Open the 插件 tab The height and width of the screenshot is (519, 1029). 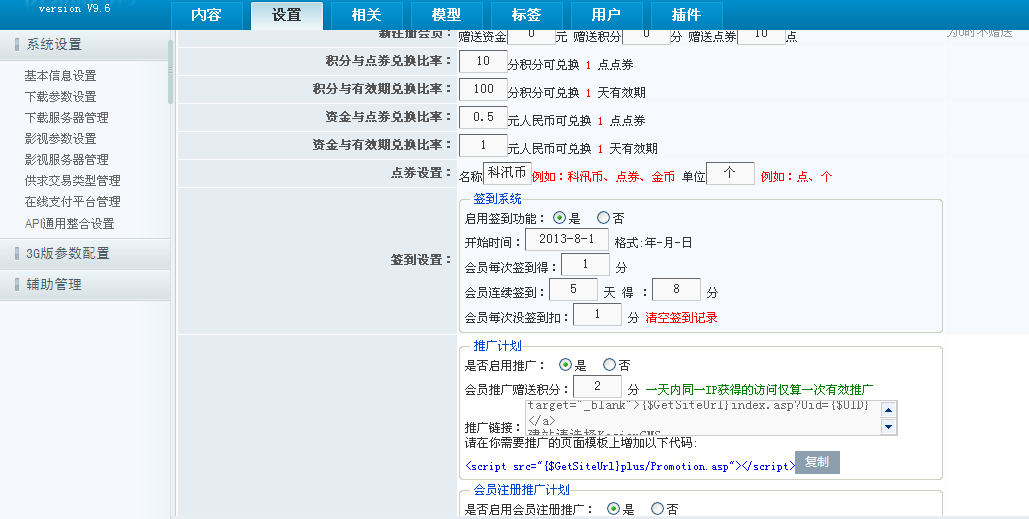coord(686,15)
